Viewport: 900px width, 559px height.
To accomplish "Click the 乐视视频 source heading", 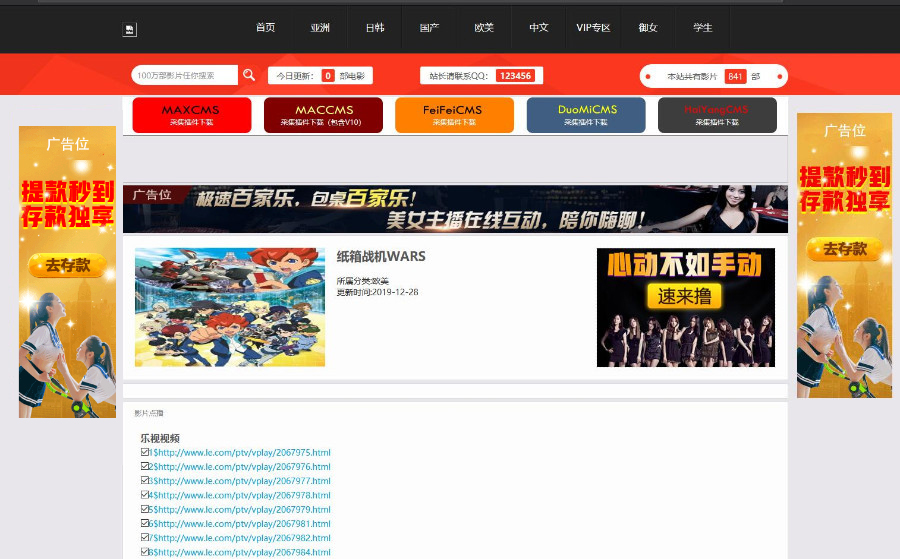I will (x=160, y=438).
